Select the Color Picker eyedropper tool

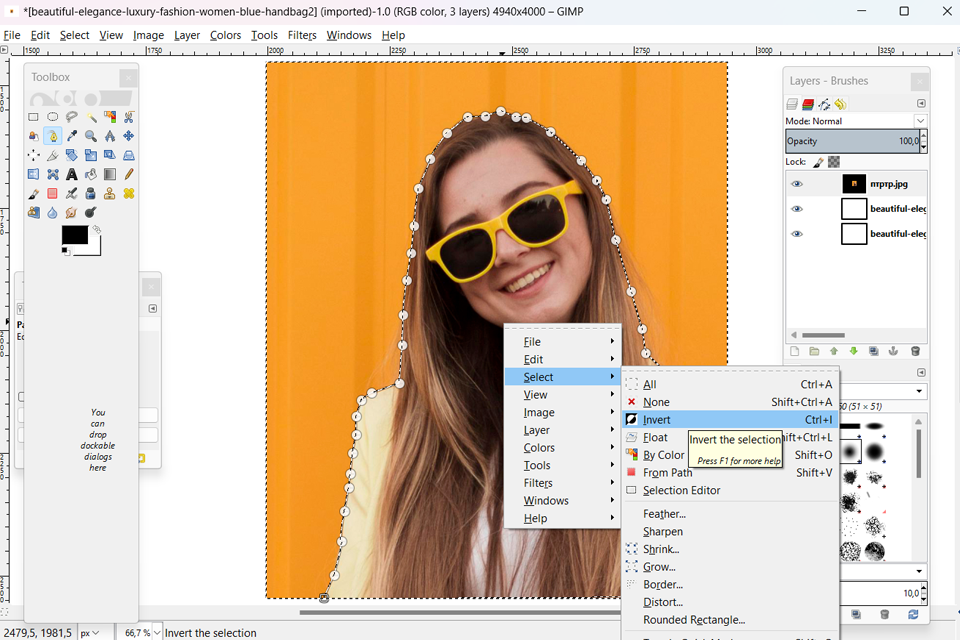pos(72,136)
